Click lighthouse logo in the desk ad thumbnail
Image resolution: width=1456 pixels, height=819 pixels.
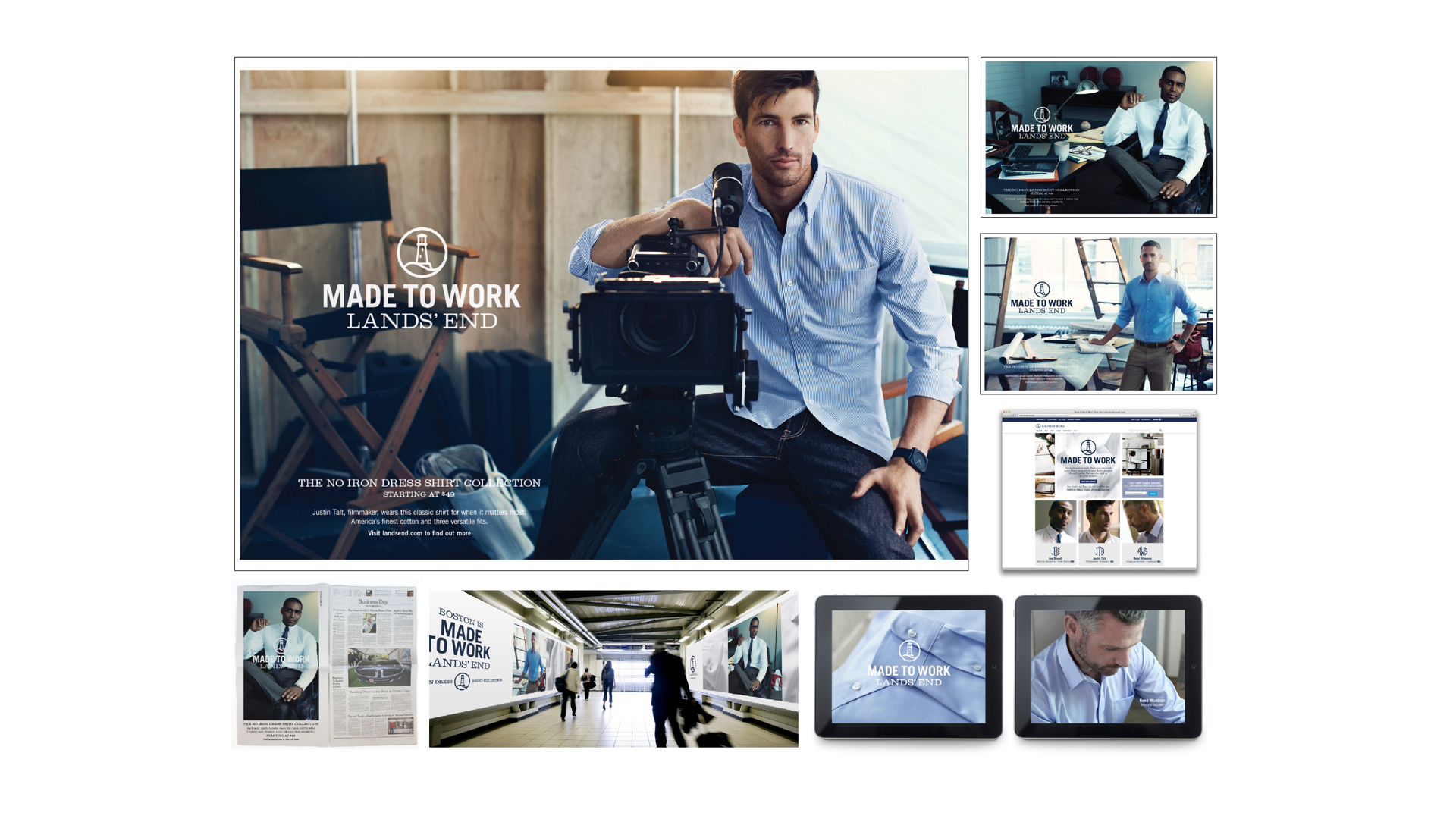[1042, 115]
